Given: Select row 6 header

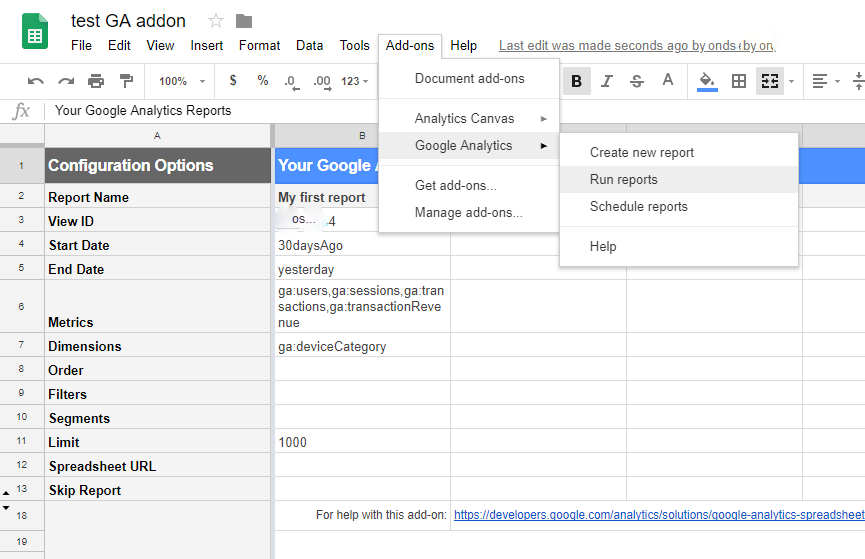Looking at the screenshot, I should point(22,306).
